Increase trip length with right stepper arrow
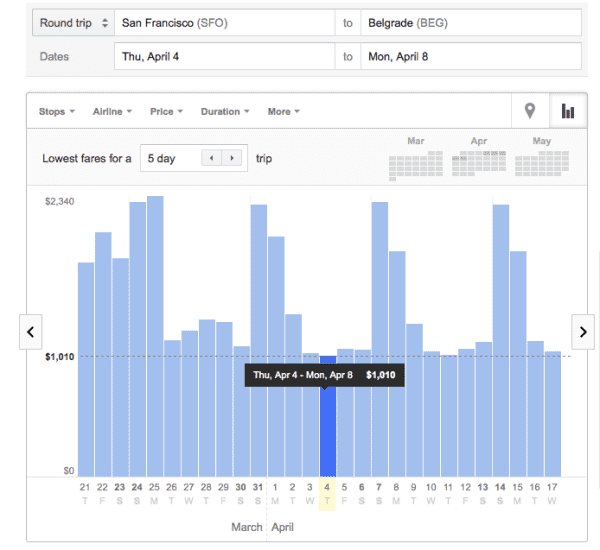This screenshot has width=600, height=550. click(x=233, y=158)
